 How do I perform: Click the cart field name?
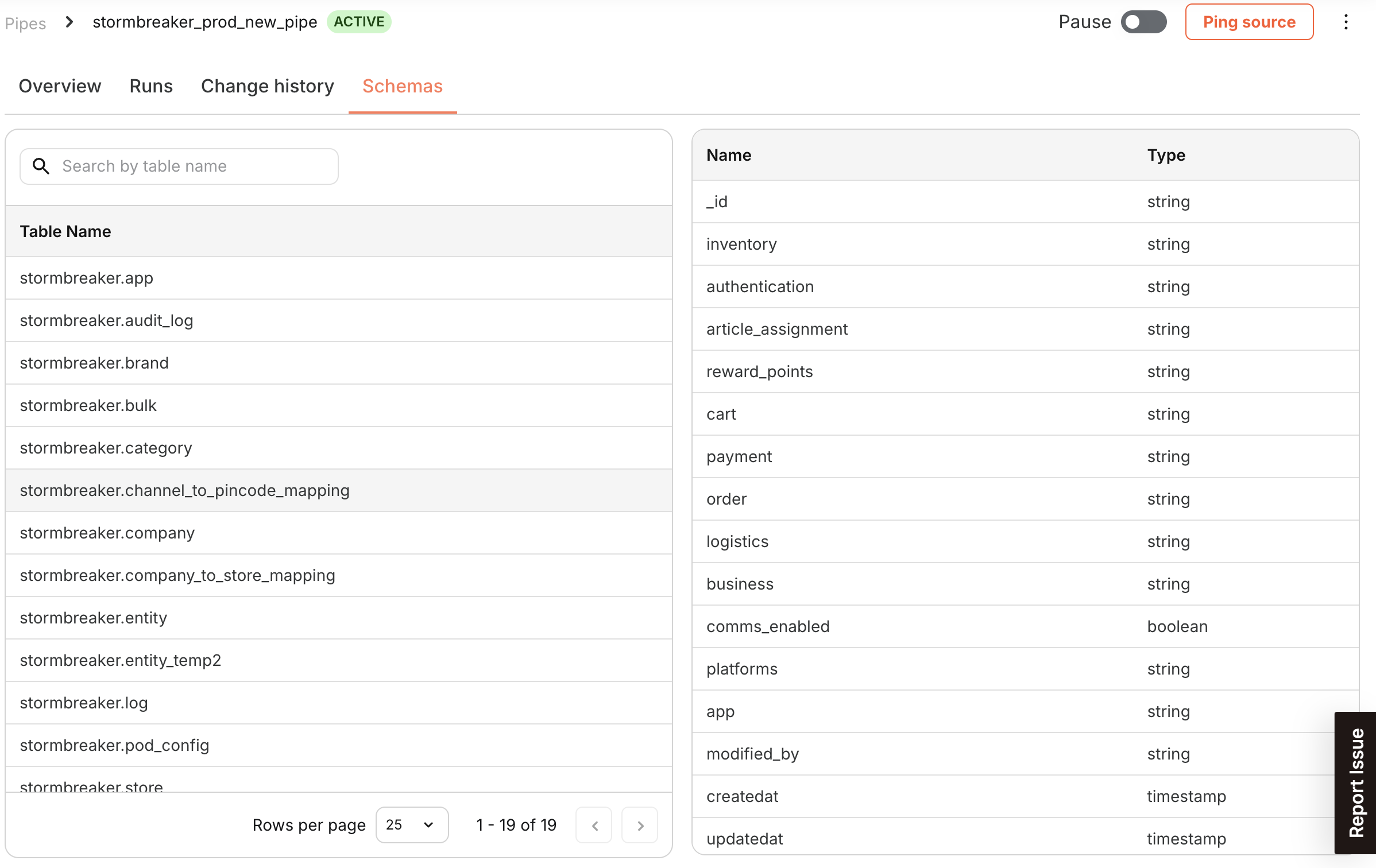click(721, 414)
